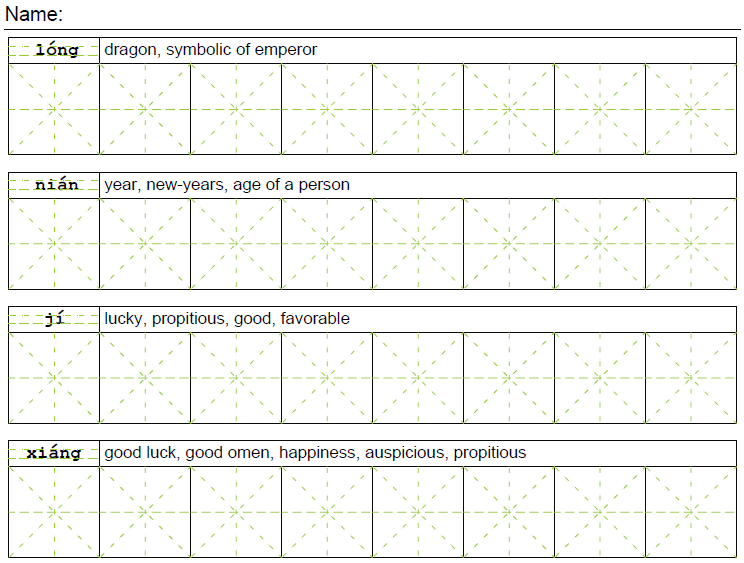Select the "lóng" pinyin label
The width and height of the screenshot is (744, 563).
click(56, 50)
